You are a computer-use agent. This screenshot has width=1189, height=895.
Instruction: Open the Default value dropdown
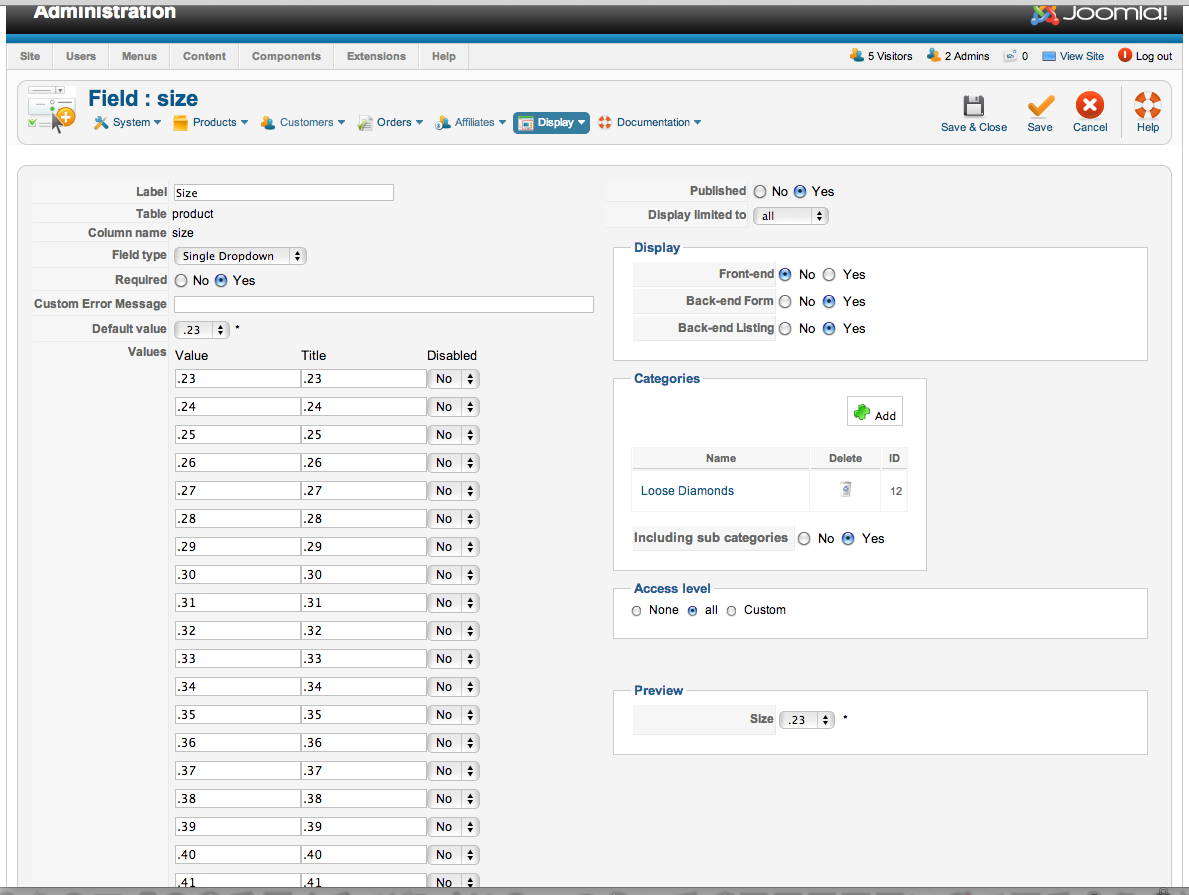[x=202, y=329]
